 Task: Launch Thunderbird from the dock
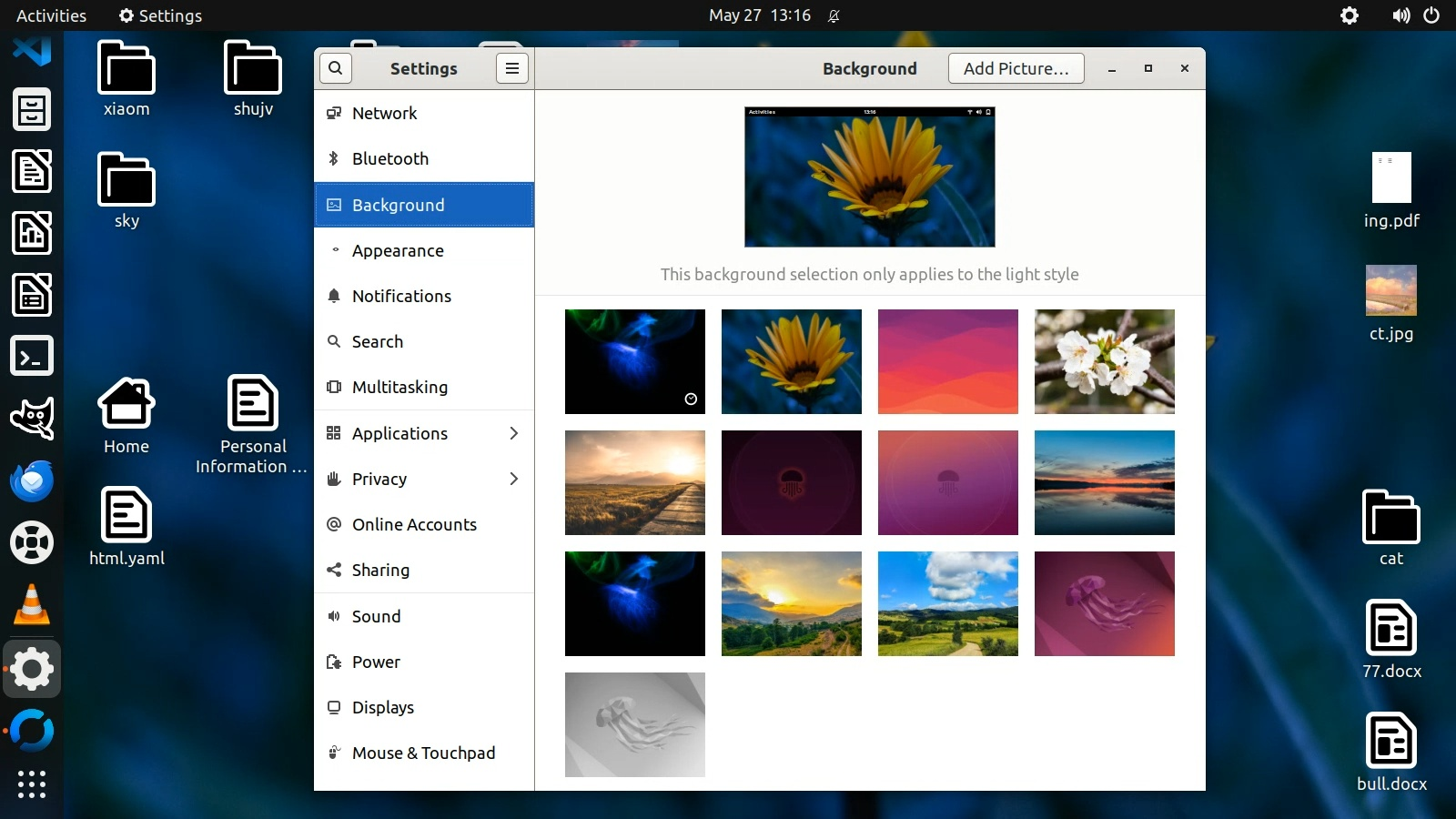coord(32,480)
